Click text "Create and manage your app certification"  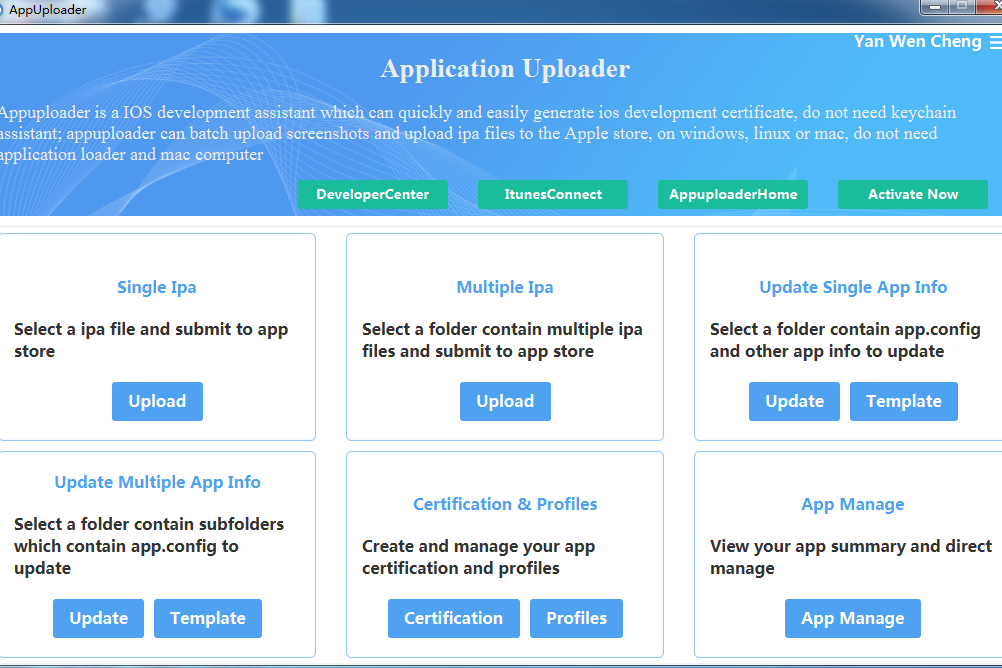coord(479,557)
